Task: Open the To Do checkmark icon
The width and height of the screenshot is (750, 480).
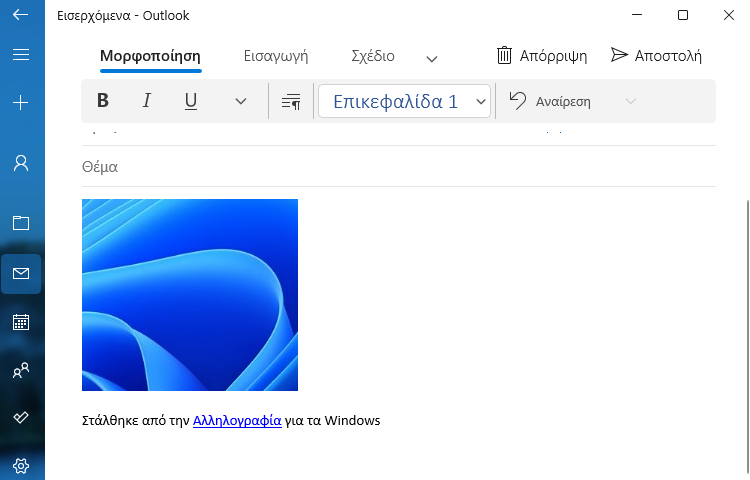Action: pos(21,417)
